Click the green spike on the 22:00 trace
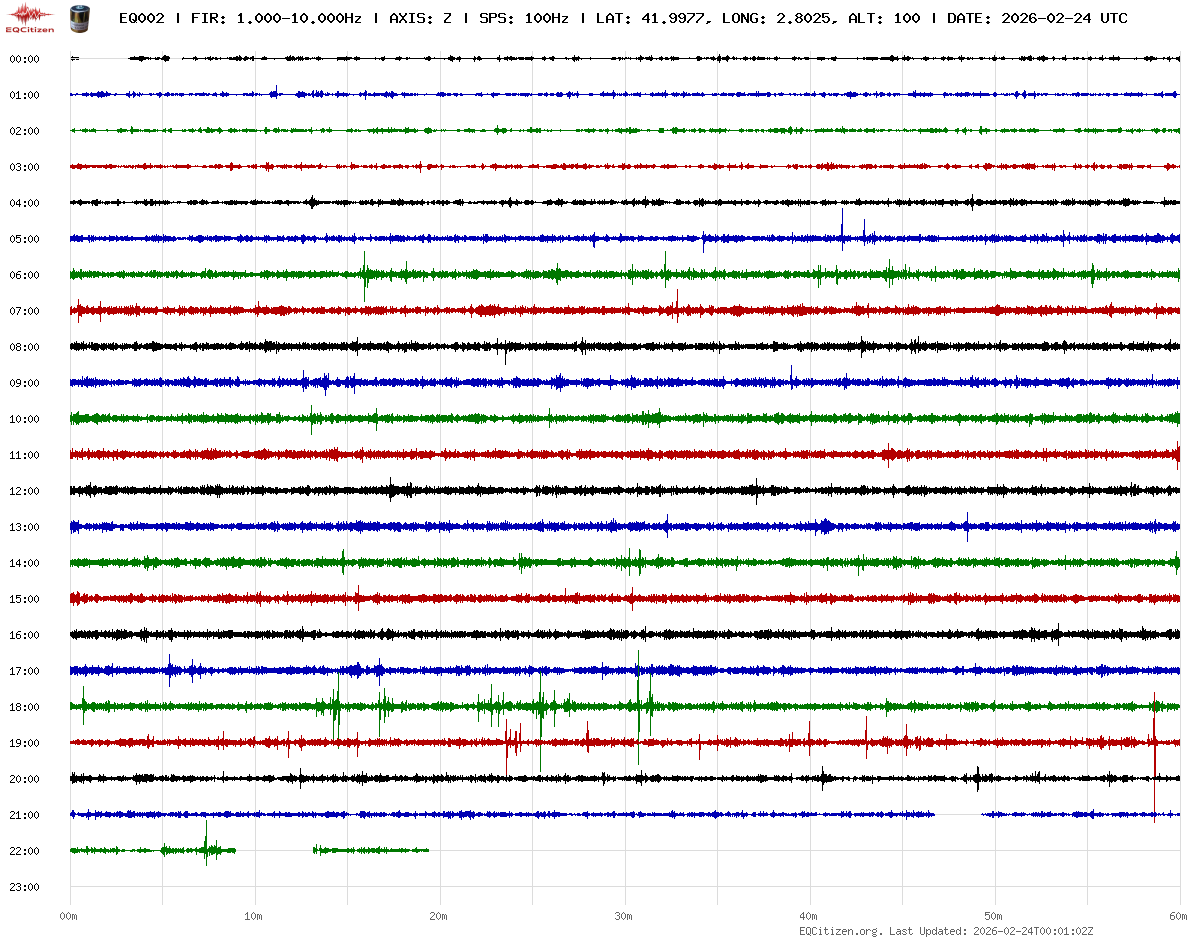 pos(206,842)
